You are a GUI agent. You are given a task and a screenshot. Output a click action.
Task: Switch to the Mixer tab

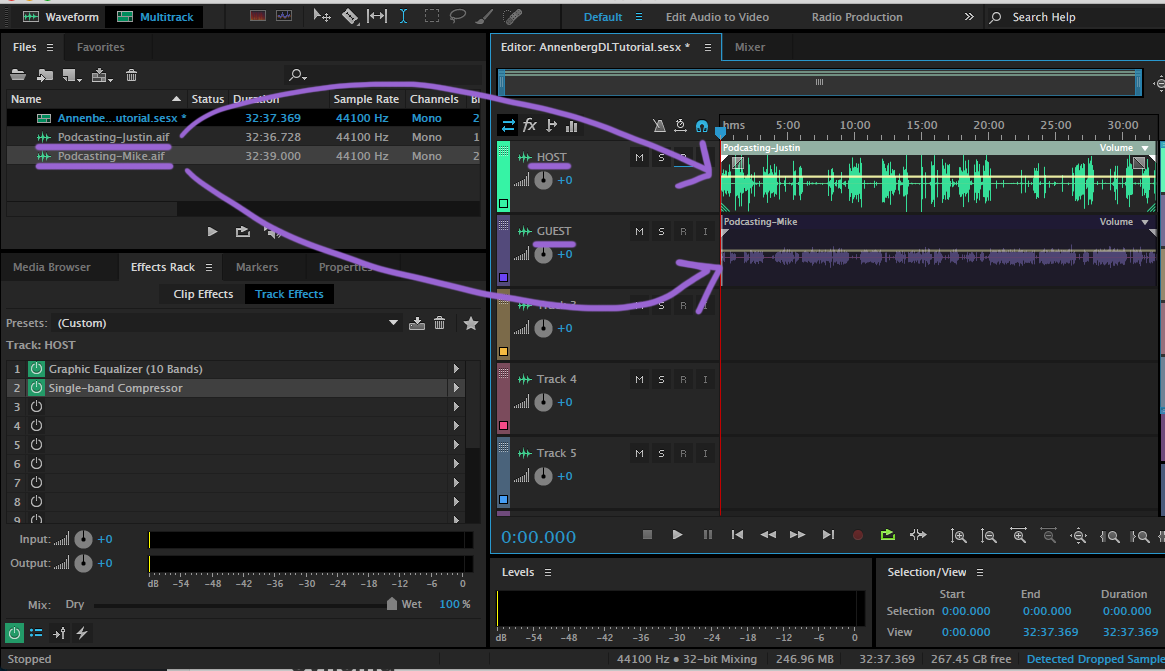(x=749, y=47)
